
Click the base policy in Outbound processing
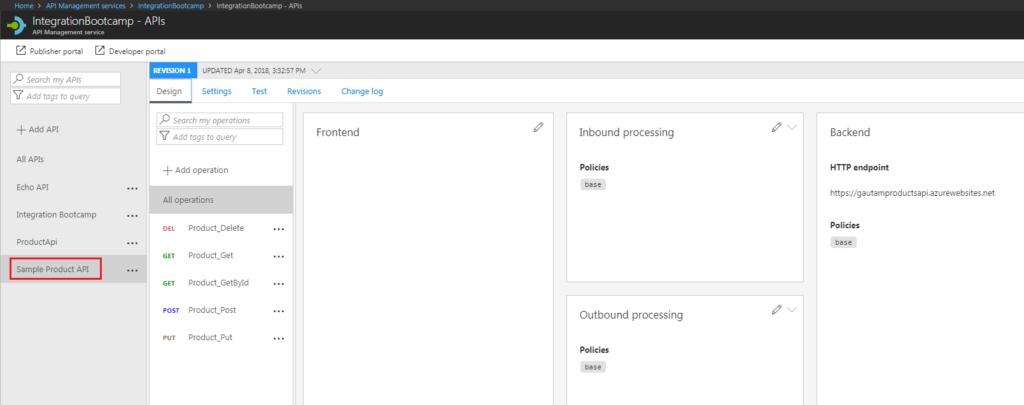point(593,366)
